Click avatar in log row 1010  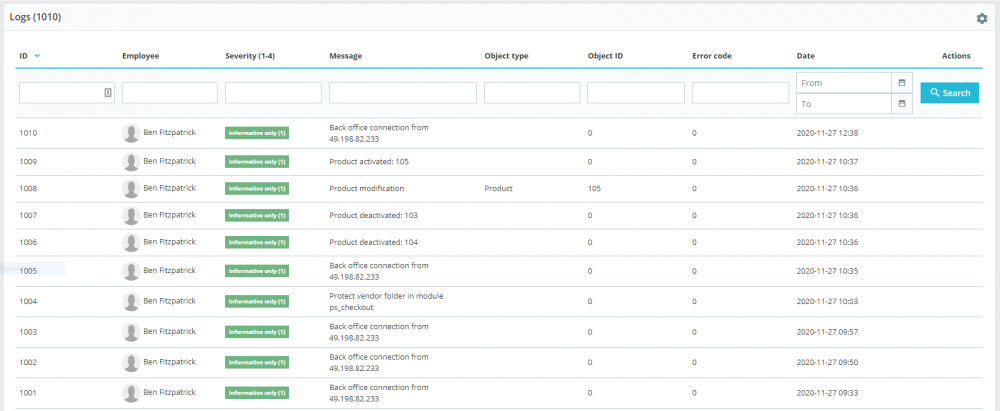131,133
